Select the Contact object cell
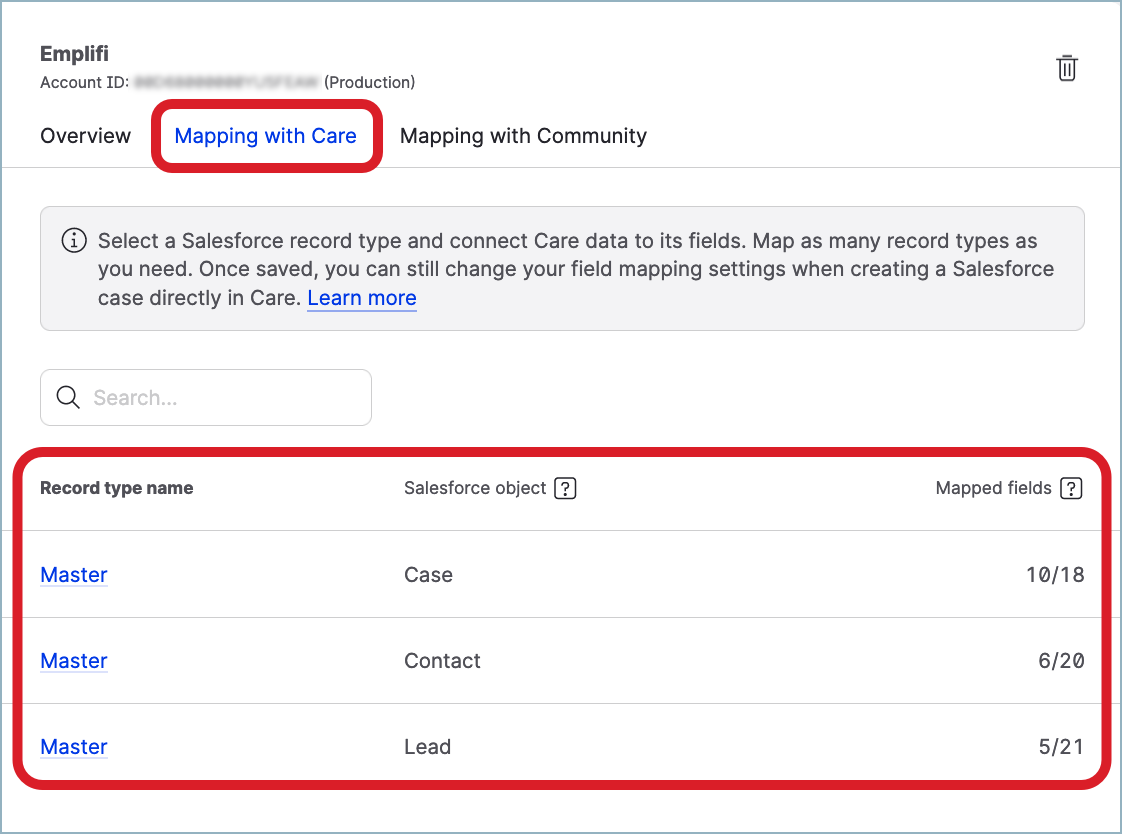Viewport: 1122px width, 834px height. (x=442, y=661)
